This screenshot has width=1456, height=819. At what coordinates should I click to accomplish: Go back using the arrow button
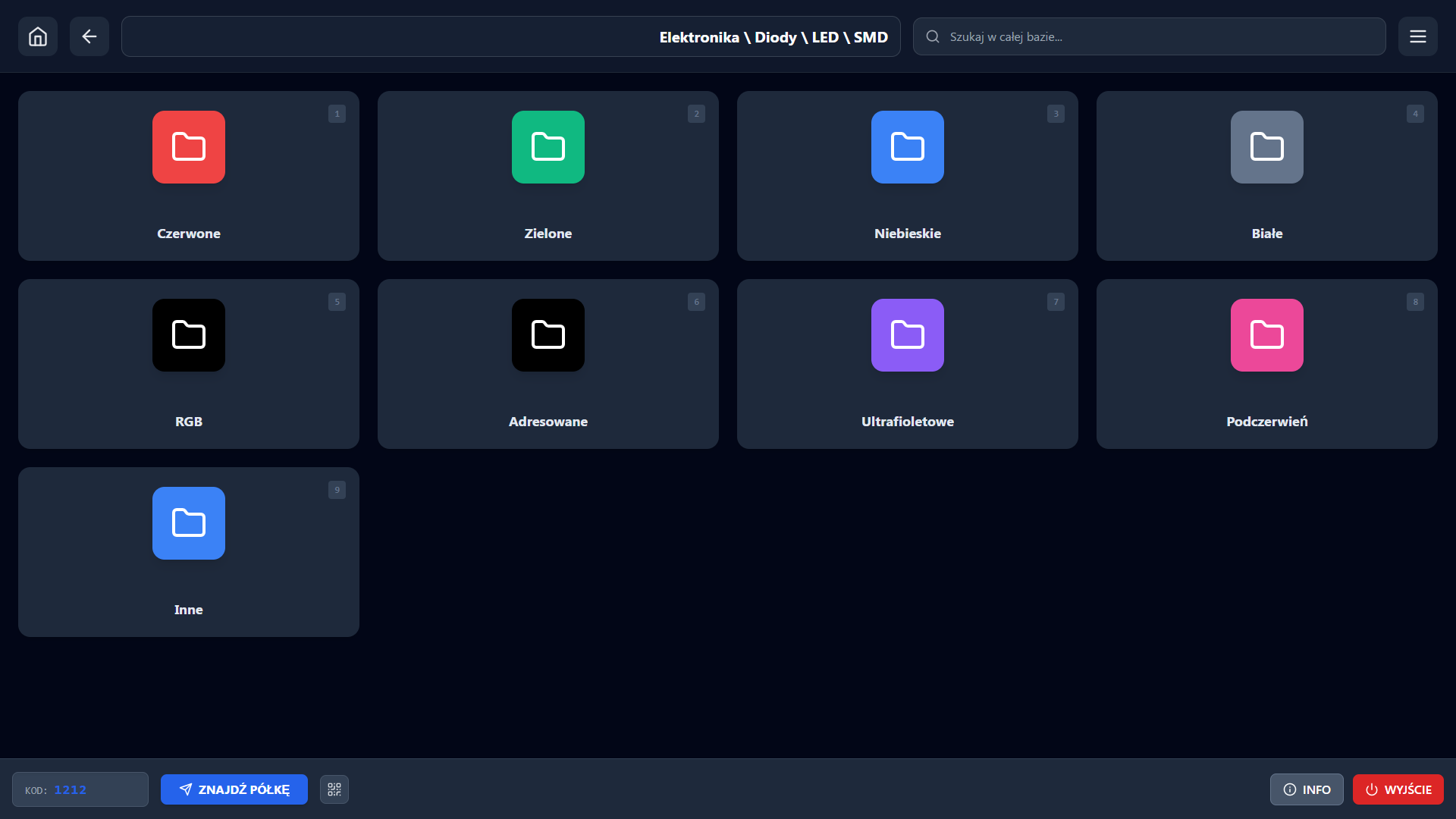pyautogui.click(x=89, y=36)
